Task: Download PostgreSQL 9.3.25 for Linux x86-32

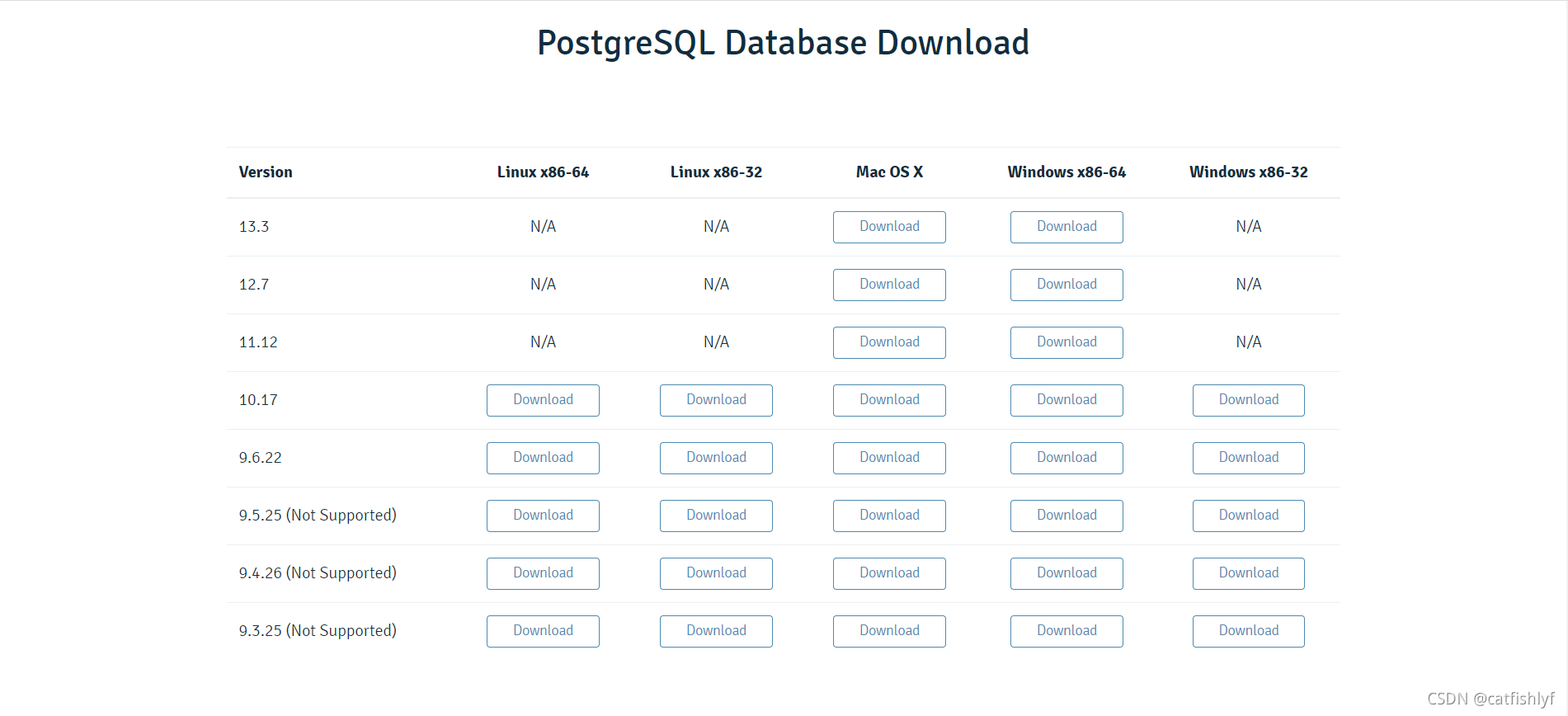Action: tap(716, 631)
